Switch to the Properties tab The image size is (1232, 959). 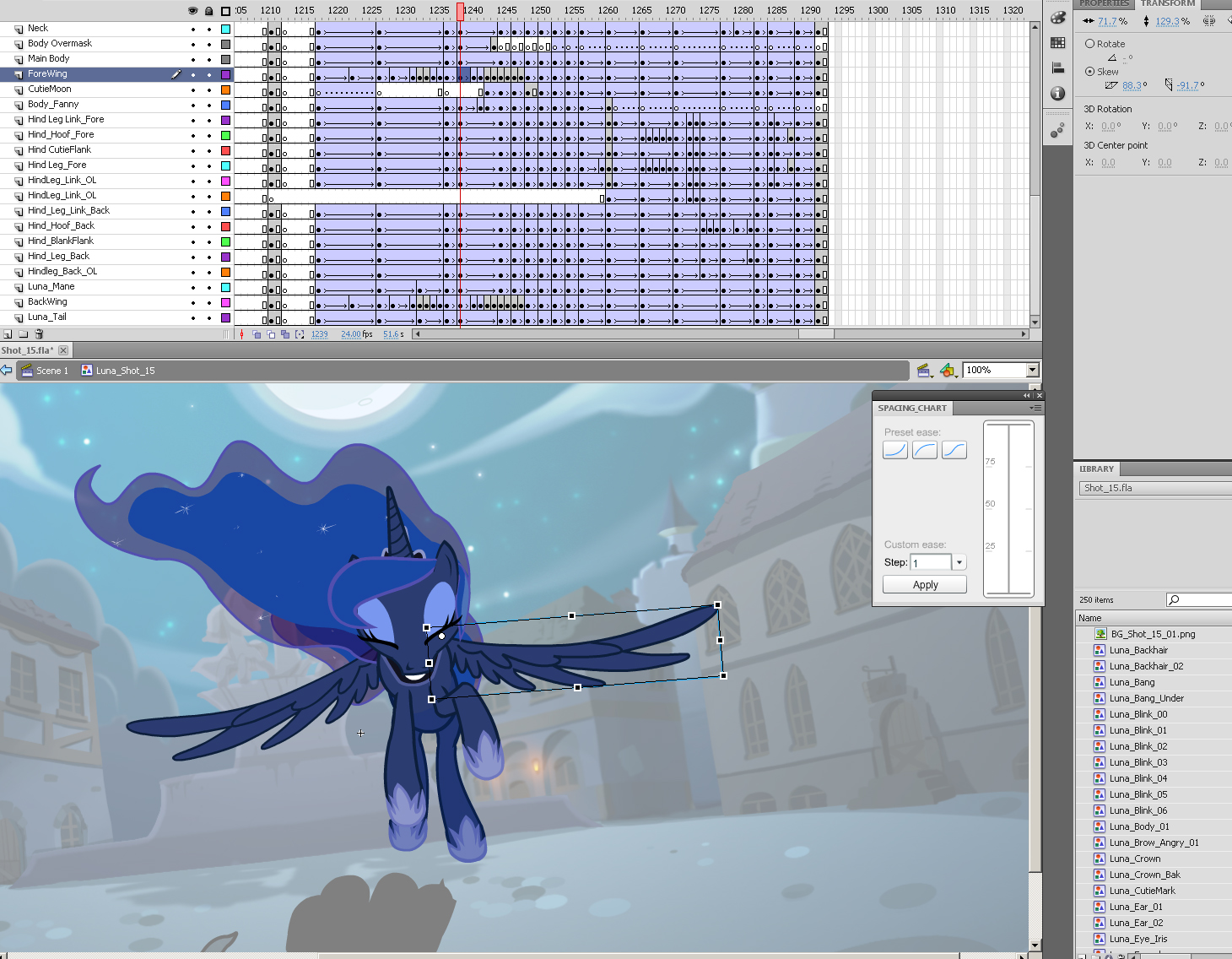coord(1104,3)
